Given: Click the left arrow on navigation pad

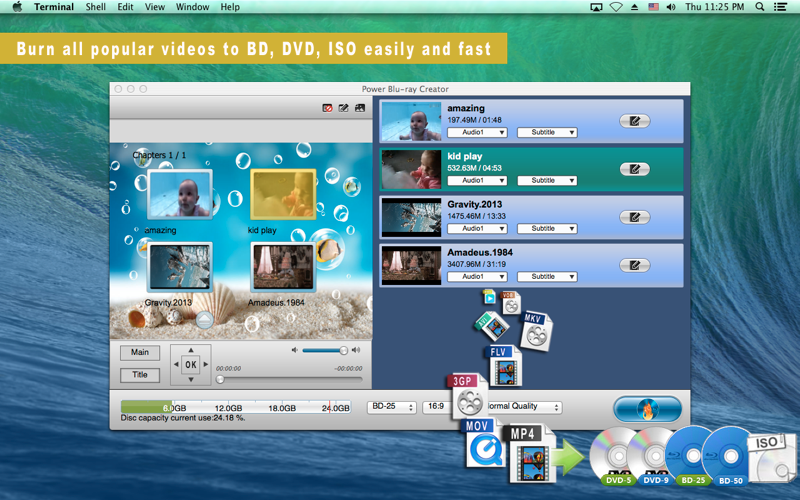Looking at the screenshot, I should [176, 364].
